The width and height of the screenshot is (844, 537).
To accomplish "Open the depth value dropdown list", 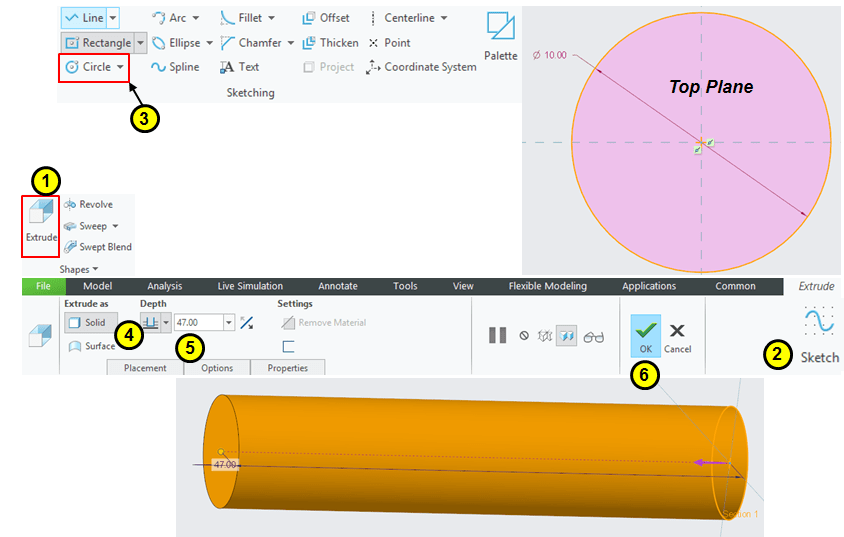I will click(x=230, y=323).
